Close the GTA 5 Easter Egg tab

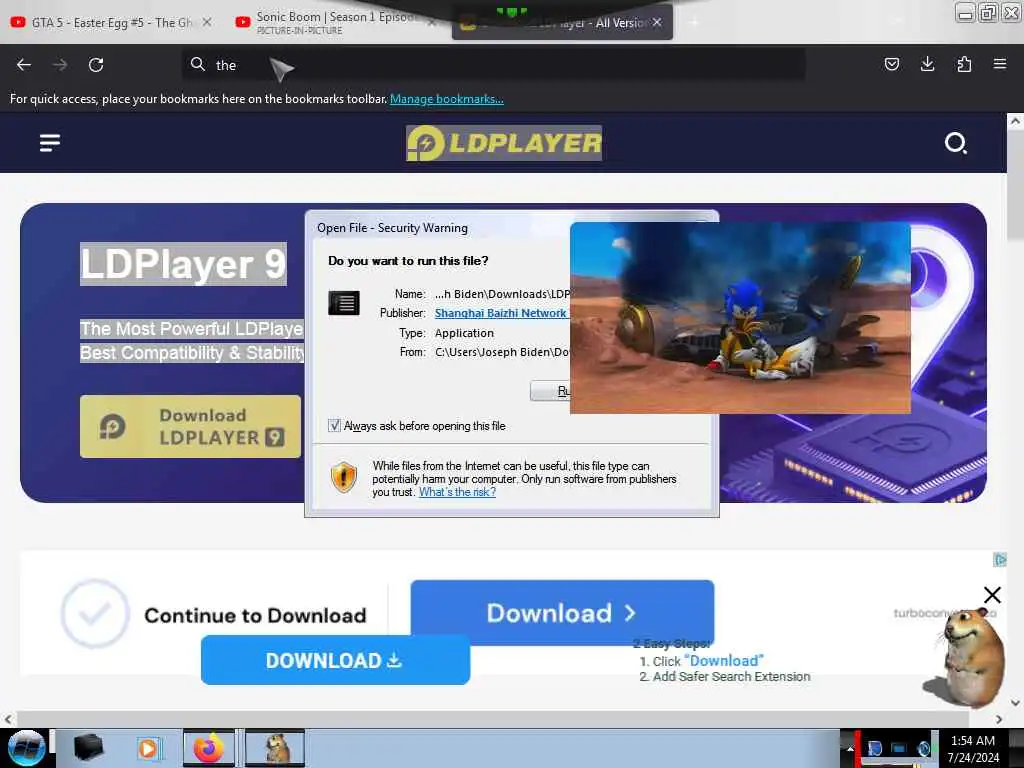pos(207,22)
